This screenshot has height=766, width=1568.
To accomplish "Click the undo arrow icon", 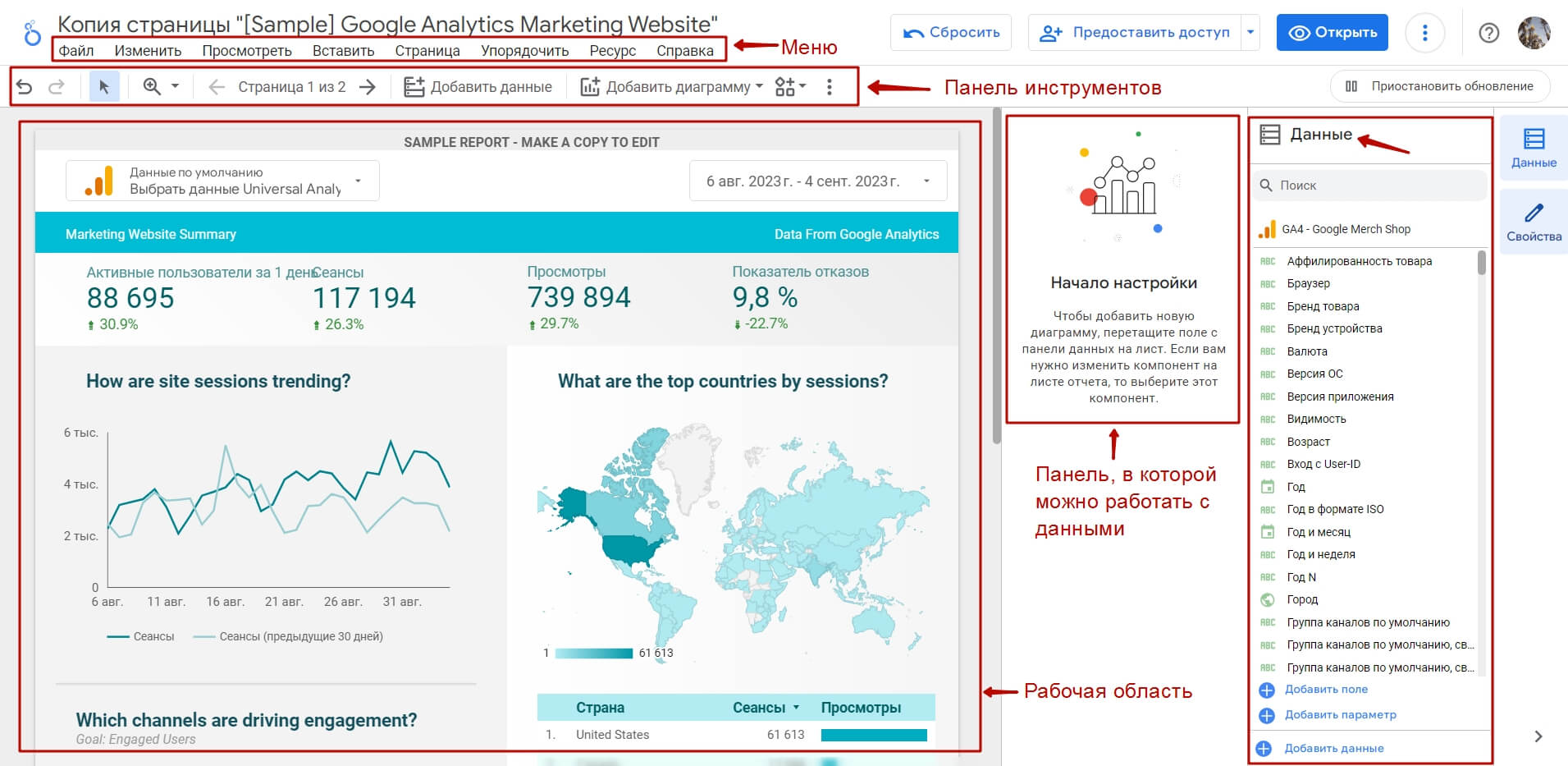I will point(25,86).
